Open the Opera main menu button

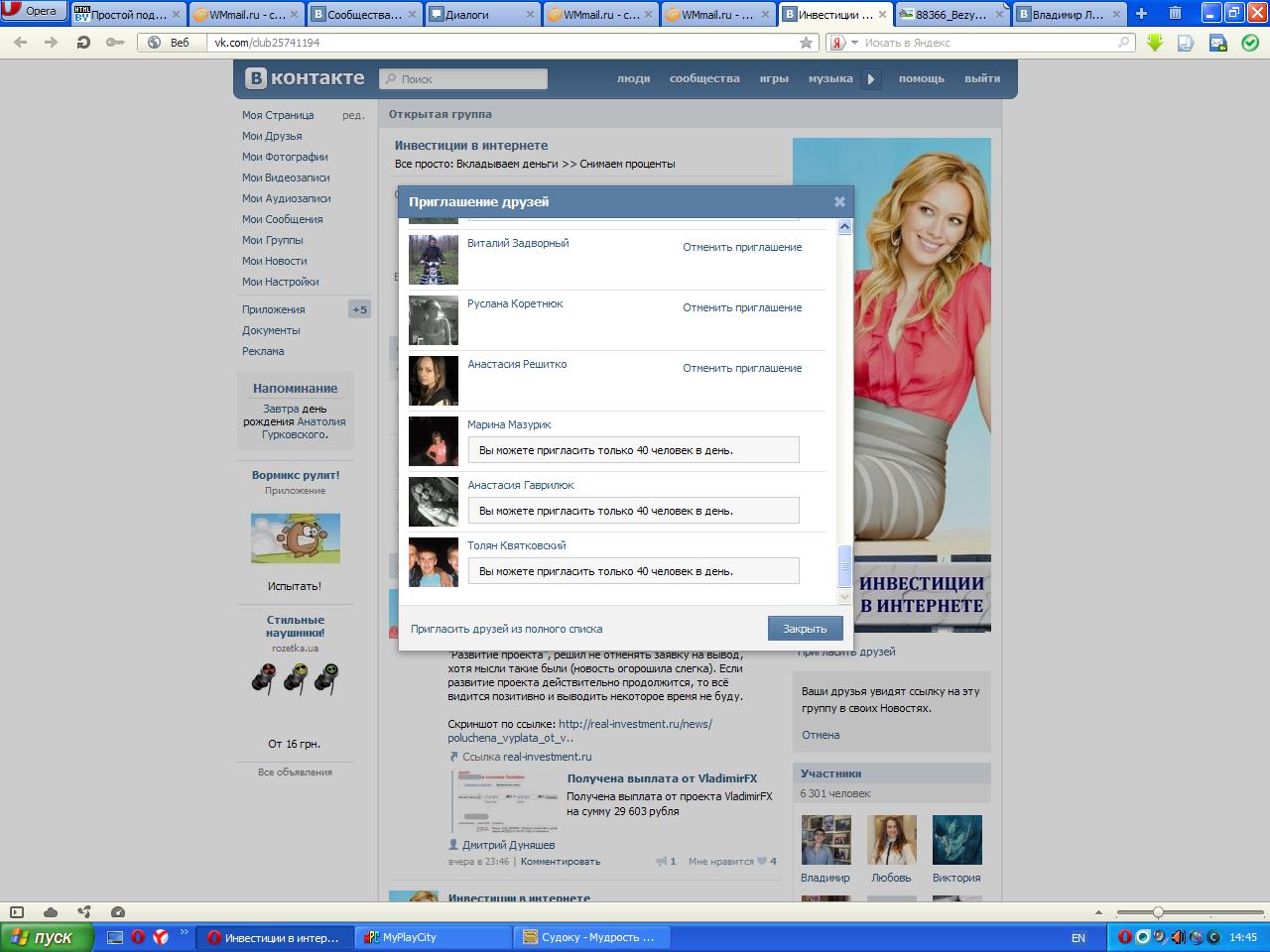(x=33, y=12)
